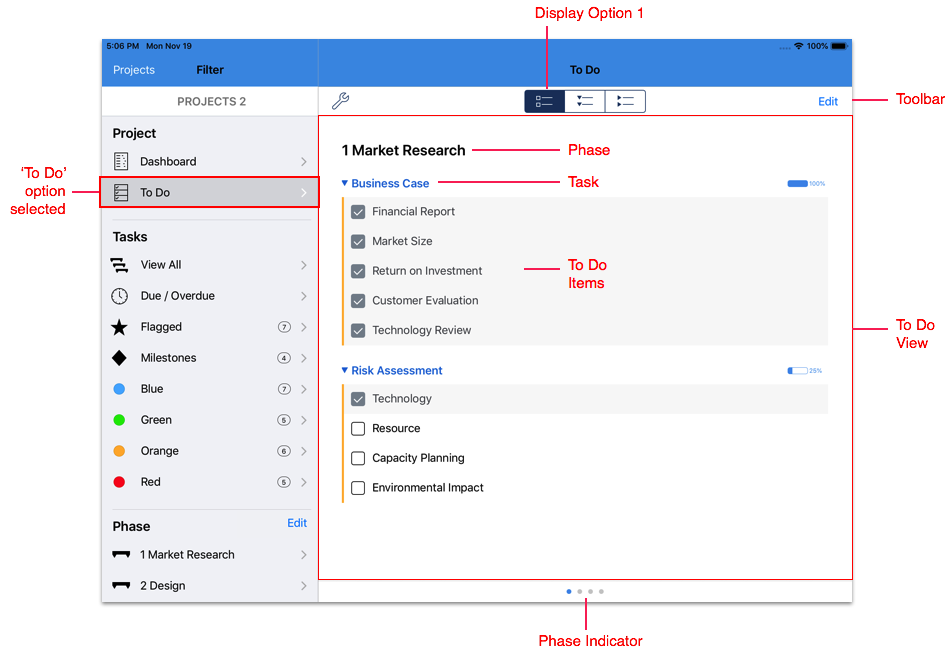Collapse the Risk Assessment task
This screenshot has height=660, width=950.
click(x=345, y=371)
